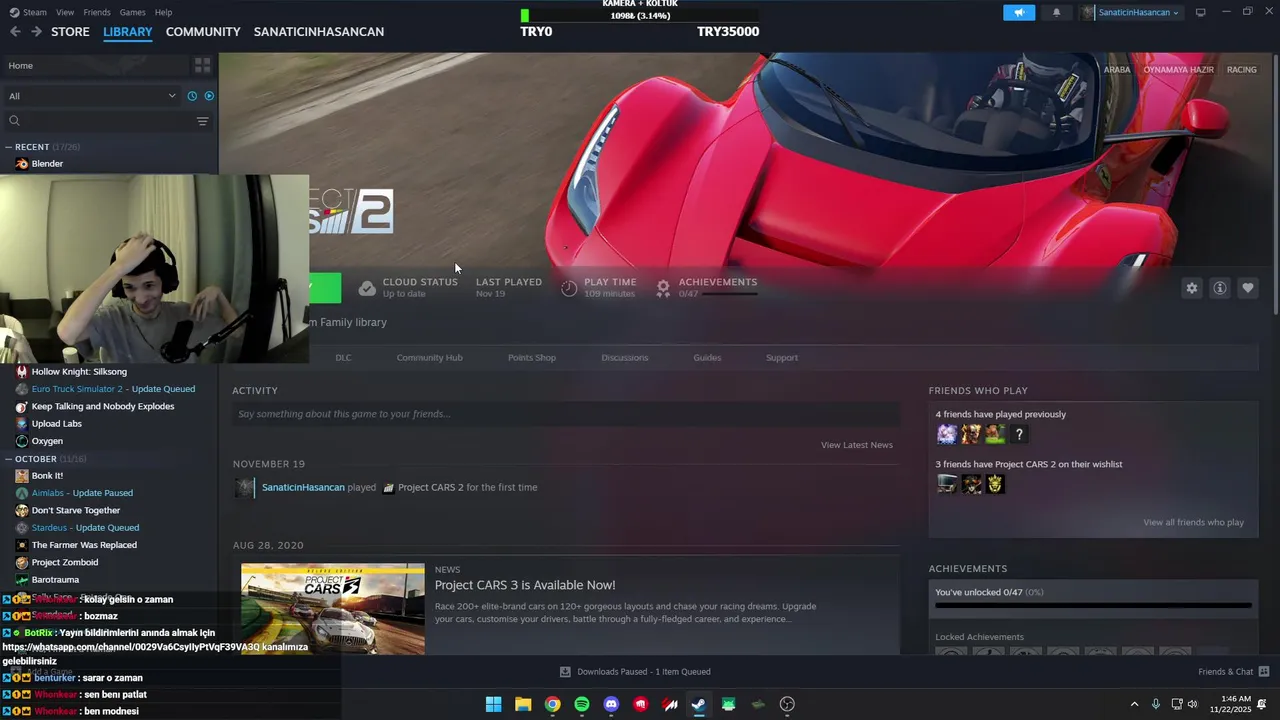The image size is (1280, 720).
Task: Open SanaticinHasancan activity profile link
Action: pos(303,488)
